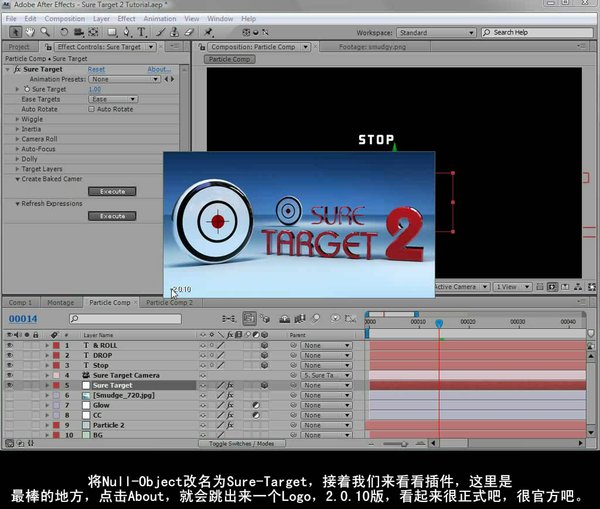Click the label color swatch of Particle 2 layer
The image size is (600, 509).
point(57,425)
